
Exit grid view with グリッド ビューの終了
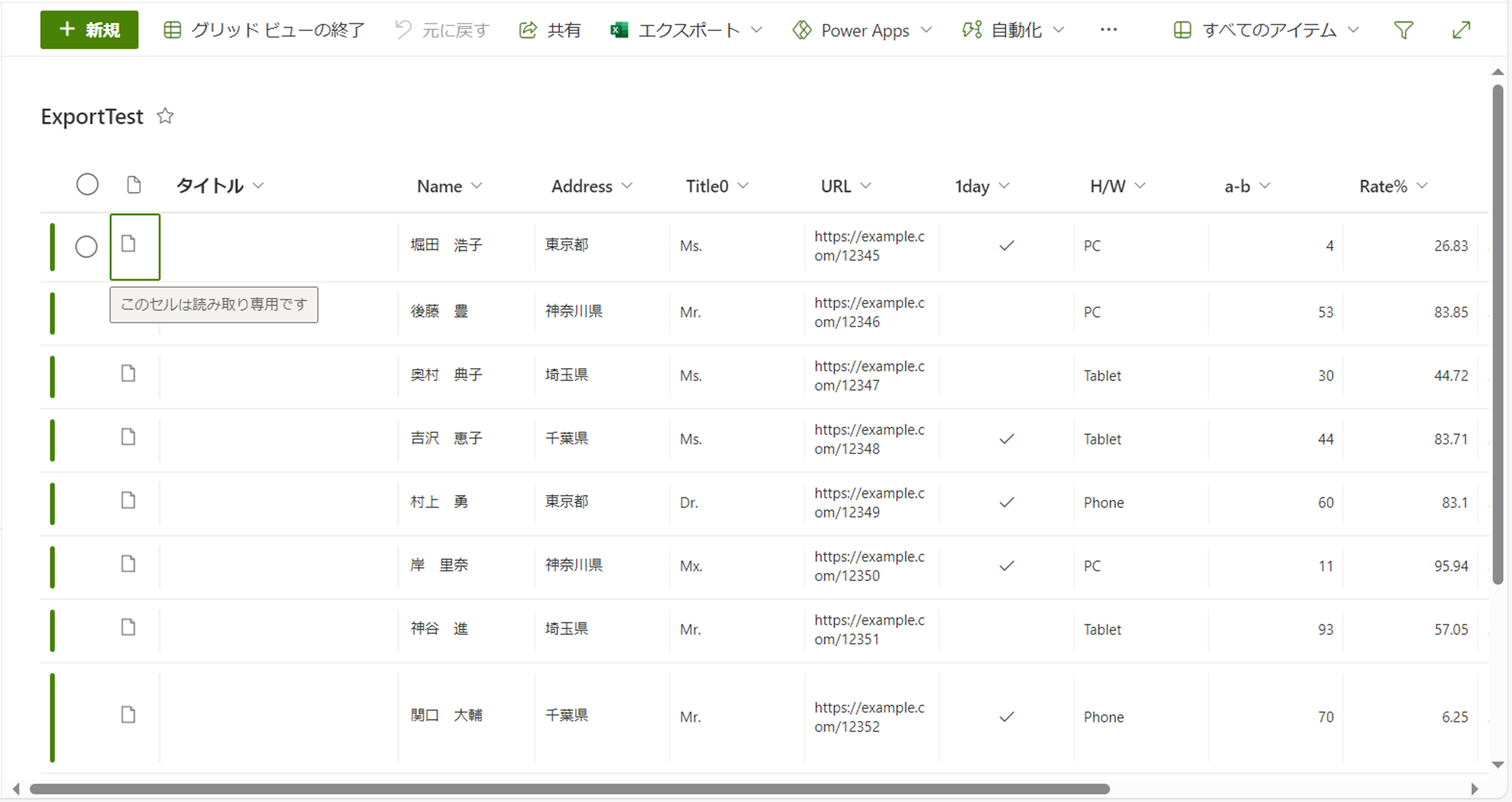tap(264, 30)
